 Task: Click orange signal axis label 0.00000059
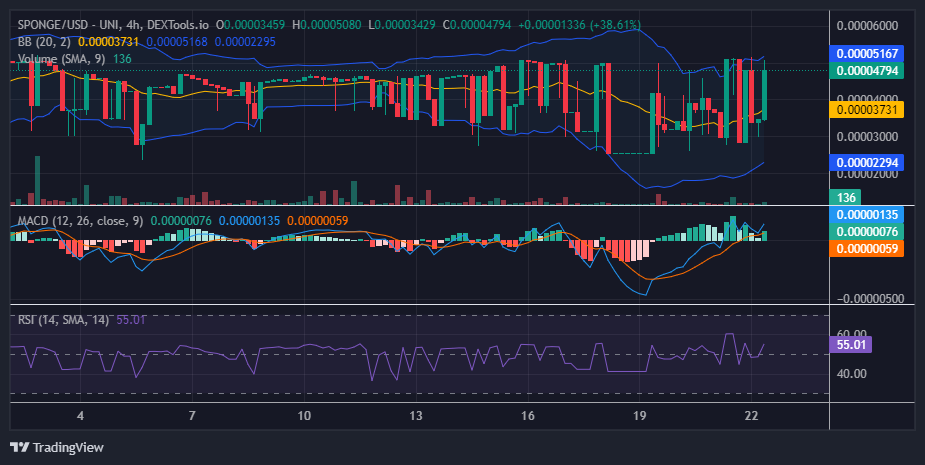click(x=867, y=248)
